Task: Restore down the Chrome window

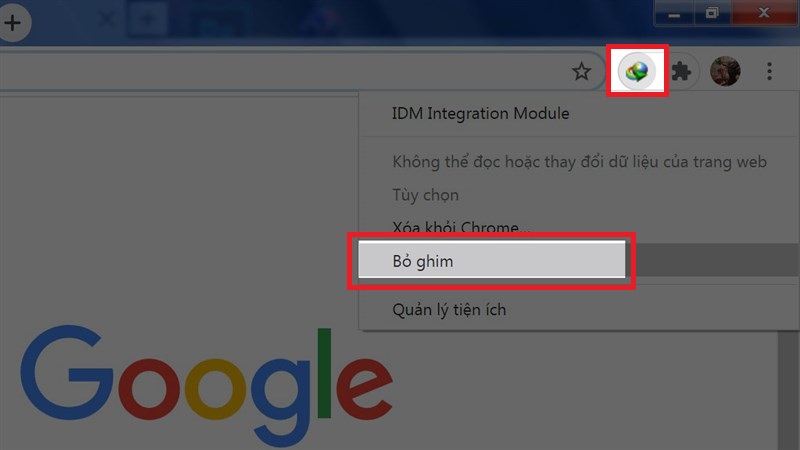Action: (712, 13)
